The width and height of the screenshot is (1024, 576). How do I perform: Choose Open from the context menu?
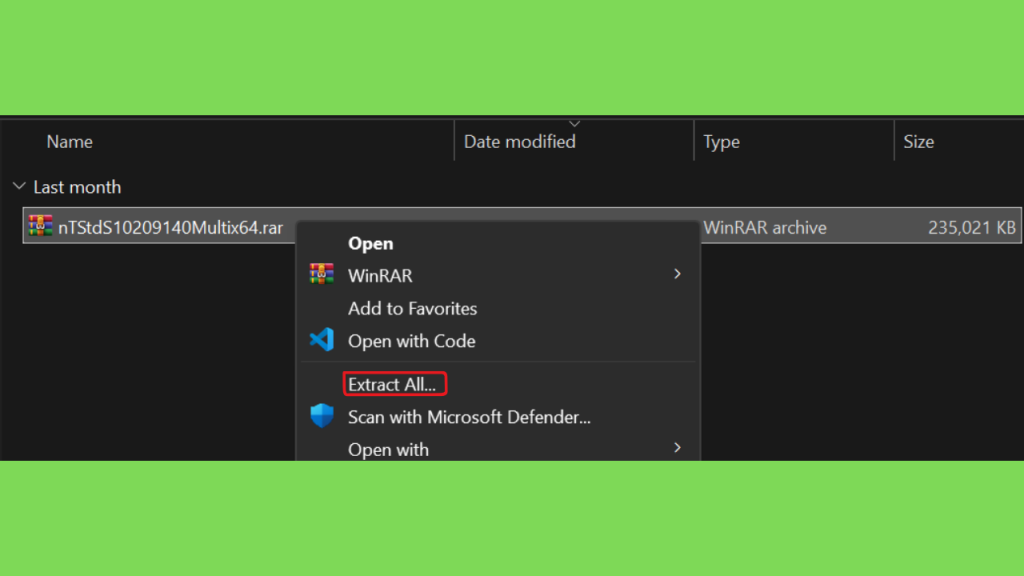370,244
